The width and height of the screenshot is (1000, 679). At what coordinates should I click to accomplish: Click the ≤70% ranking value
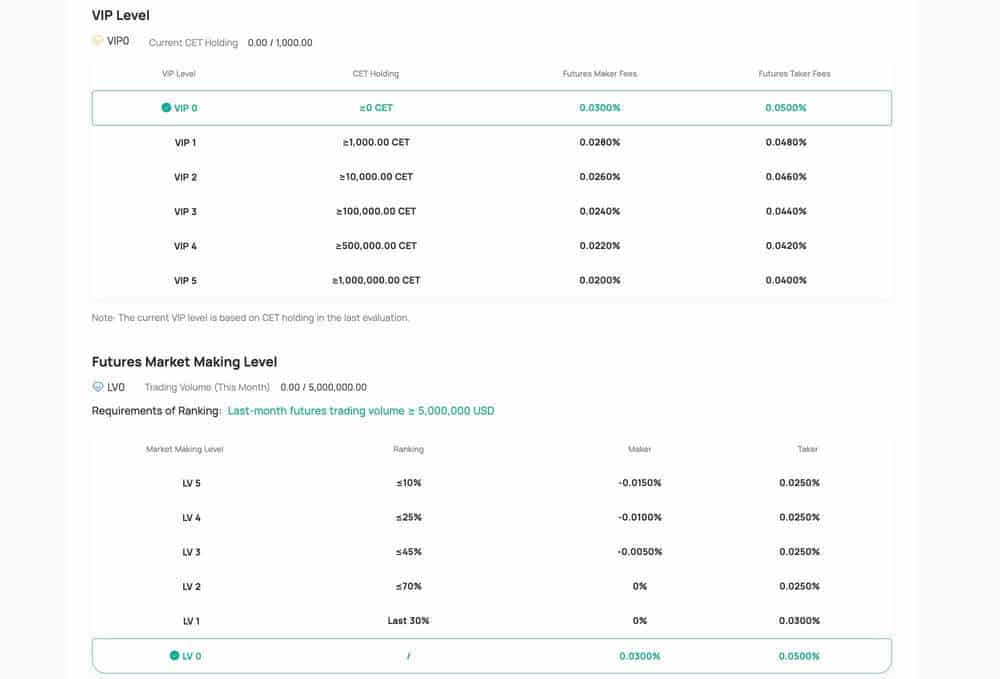(x=409, y=587)
